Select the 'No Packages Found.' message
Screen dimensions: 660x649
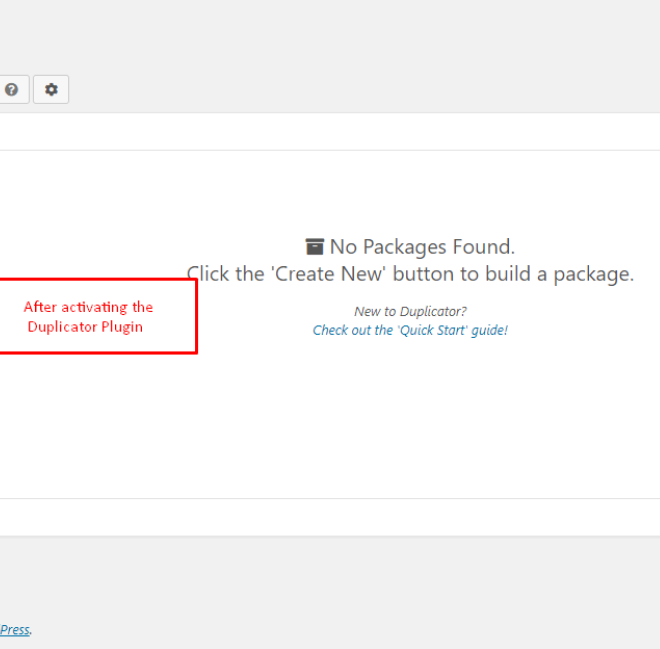point(422,247)
